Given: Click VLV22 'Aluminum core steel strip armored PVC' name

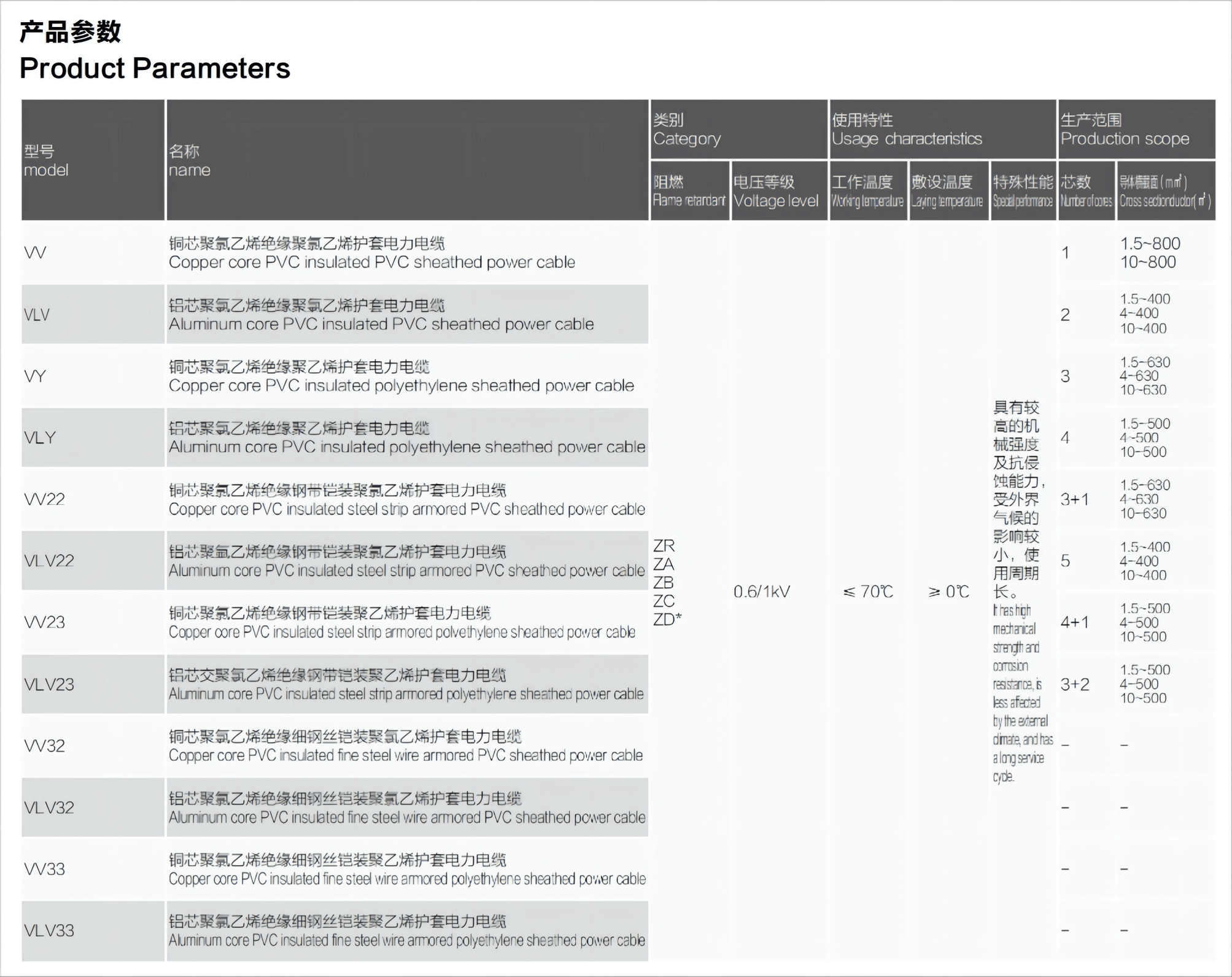Looking at the screenshot, I should [407, 570].
